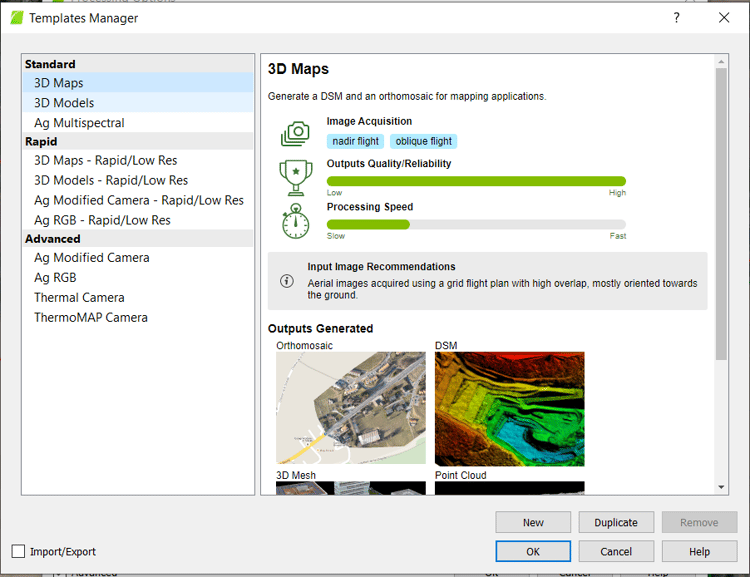This screenshot has height=577, width=750.
Task: Click the Orthomosaic output thumbnail
Action: tap(350, 407)
